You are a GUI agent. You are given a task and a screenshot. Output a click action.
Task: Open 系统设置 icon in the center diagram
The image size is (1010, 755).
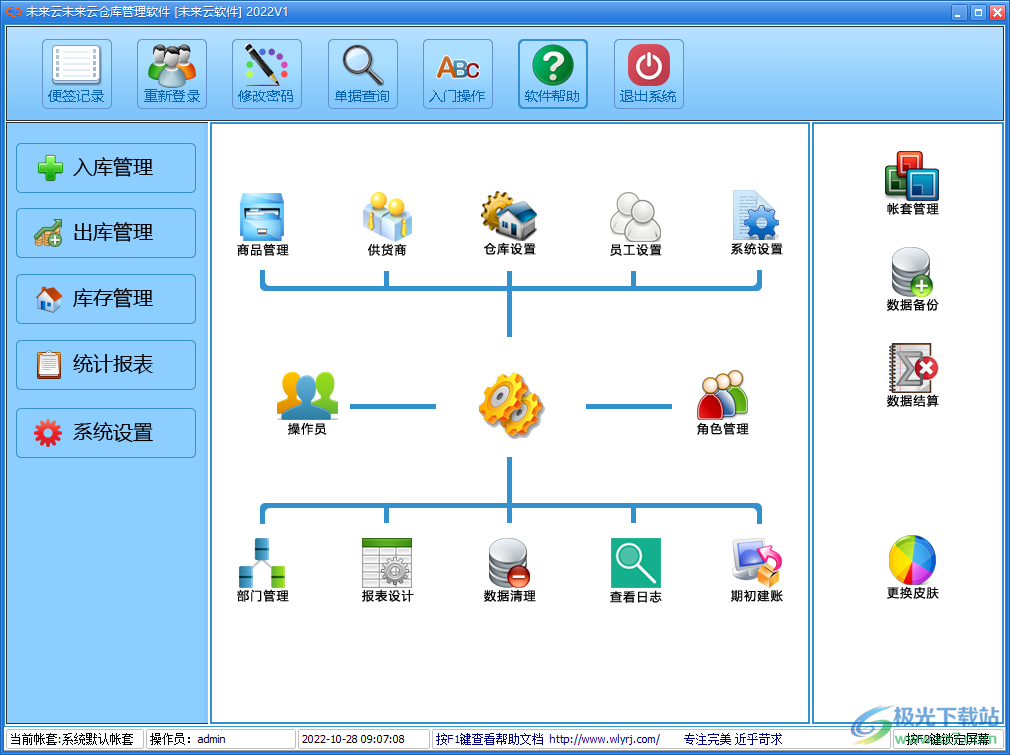tap(756, 224)
